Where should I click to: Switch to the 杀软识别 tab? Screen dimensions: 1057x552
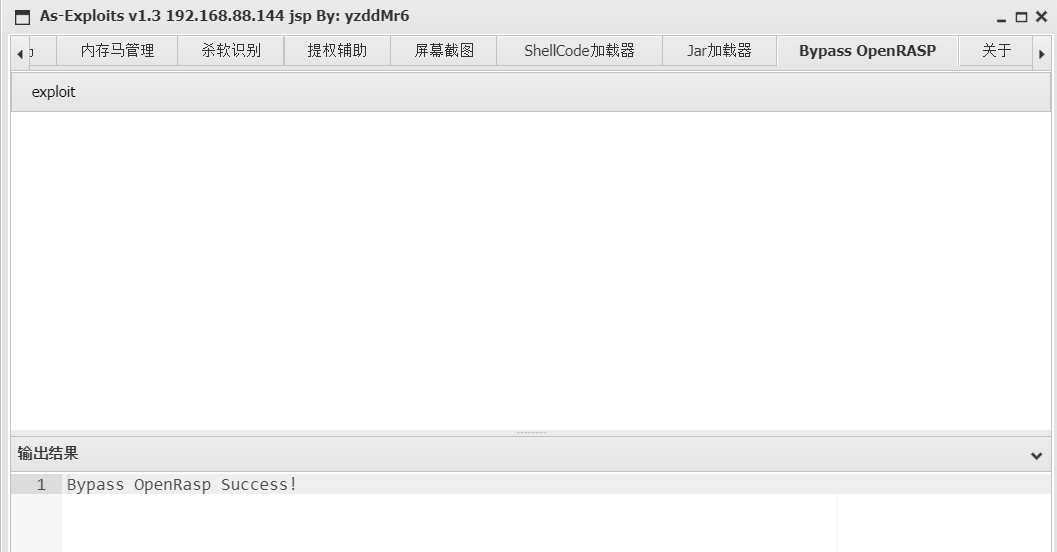pos(231,51)
